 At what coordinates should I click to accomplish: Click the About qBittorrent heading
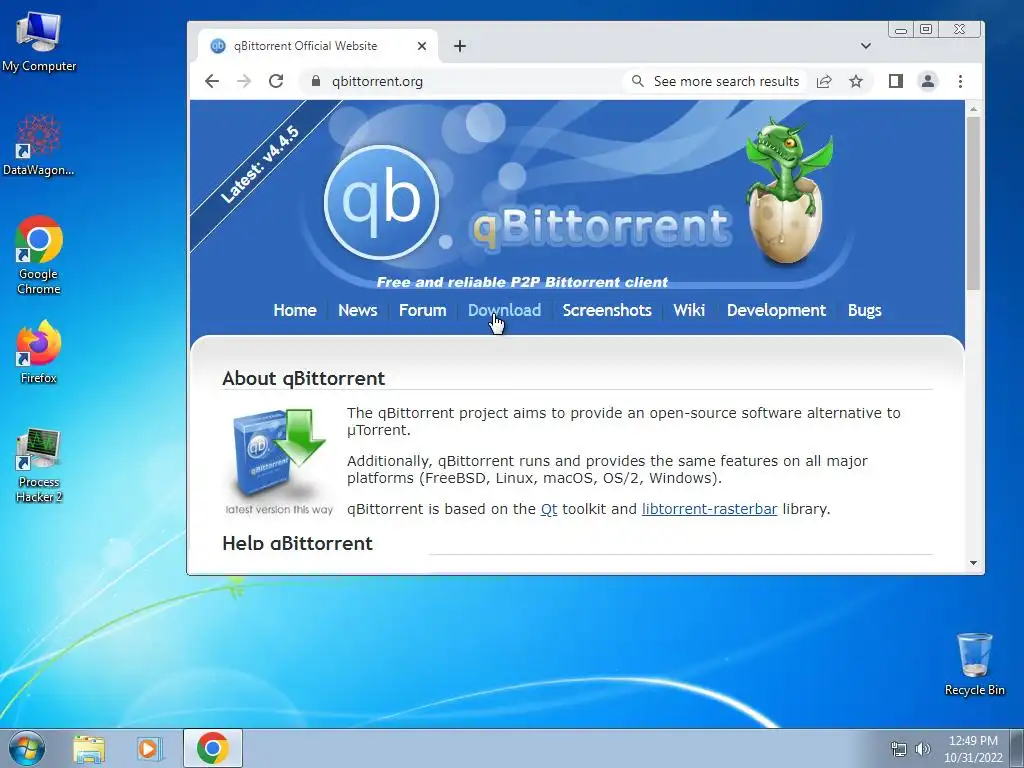coord(304,378)
